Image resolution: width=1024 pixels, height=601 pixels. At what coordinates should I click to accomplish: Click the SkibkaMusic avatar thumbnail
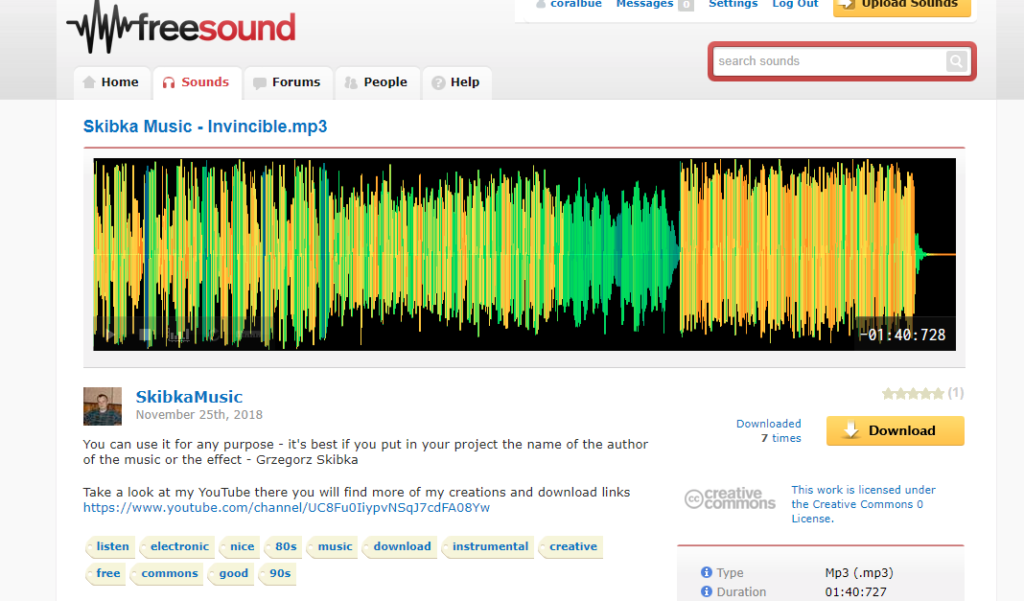[x=103, y=406]
